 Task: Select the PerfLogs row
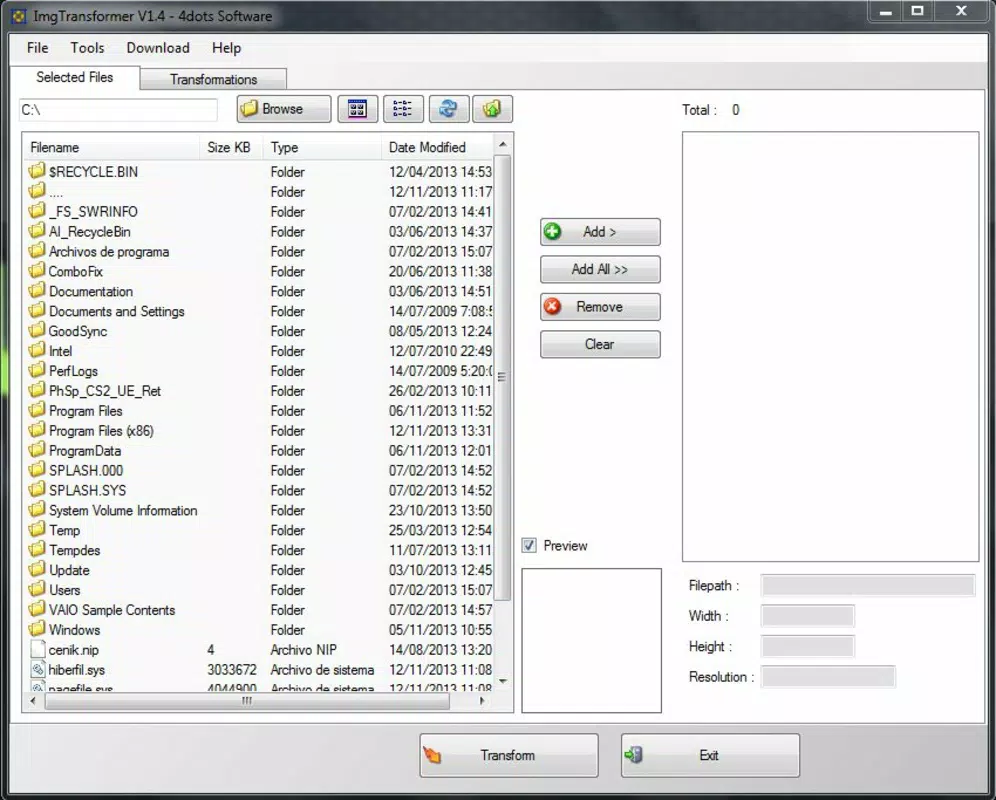pyautogui.click(x=259, y=371)
